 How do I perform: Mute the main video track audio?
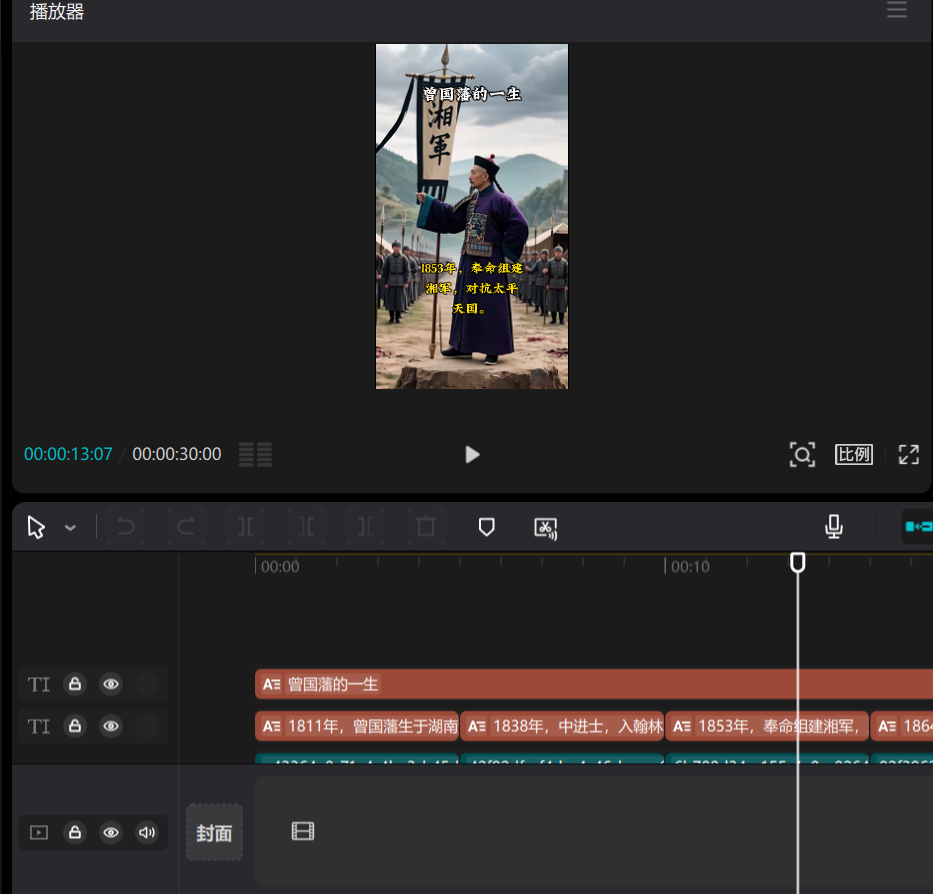point(146,832)
